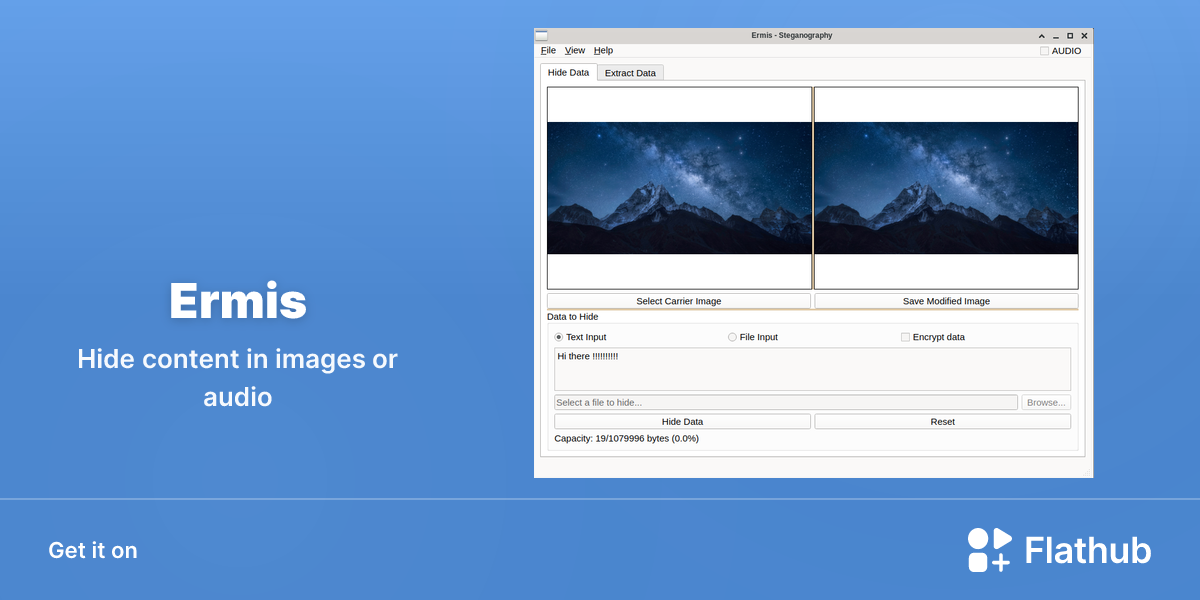Image resolution: width=1200 pixels, height=600 pixels.
Task: Tick the Encrypt data checkbox
Action: (x=905, y=337)
